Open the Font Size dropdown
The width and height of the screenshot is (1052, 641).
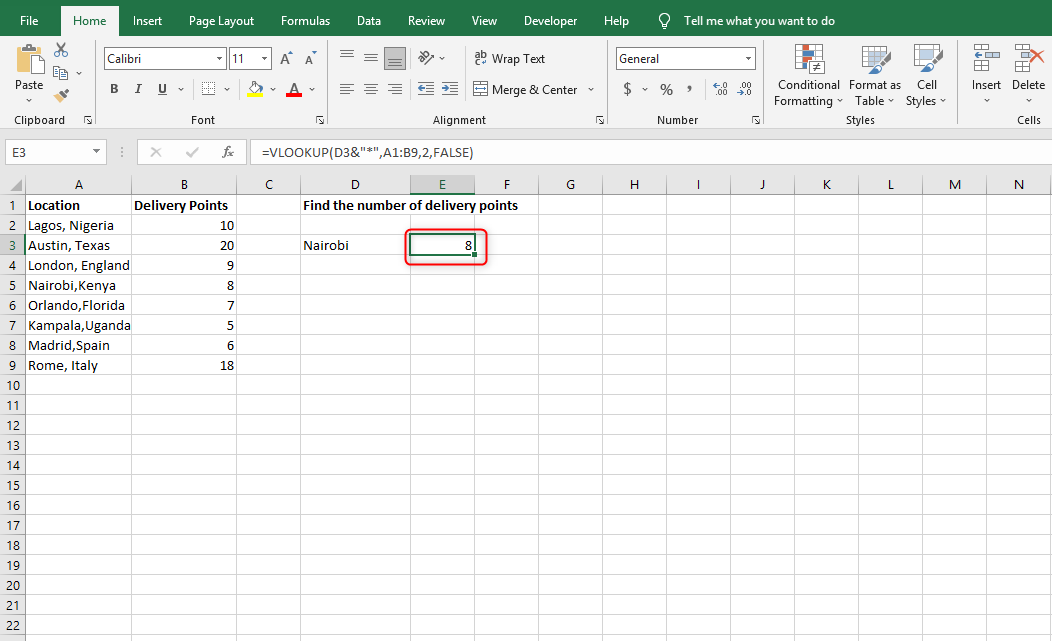pyautogui.click(x=263, y=58)
